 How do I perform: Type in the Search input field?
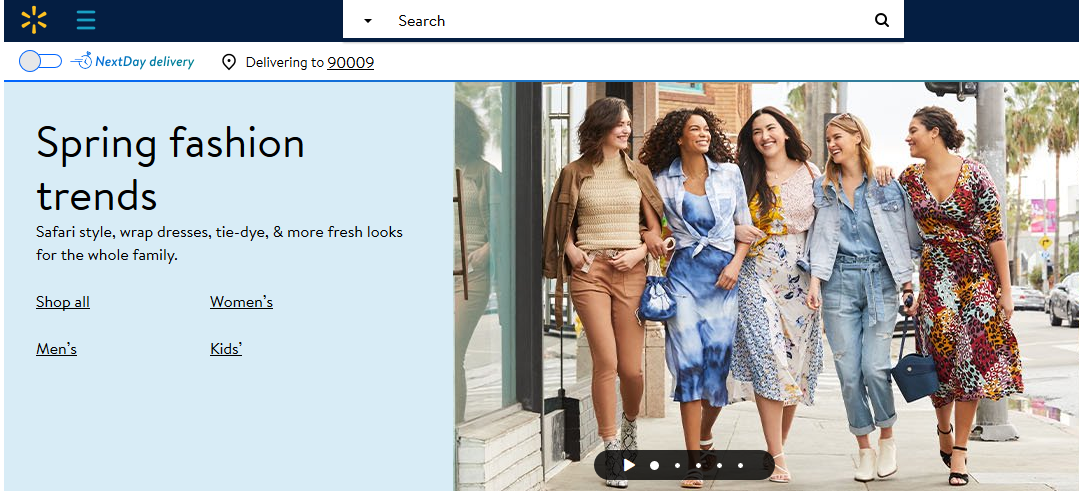pos(620,20)
